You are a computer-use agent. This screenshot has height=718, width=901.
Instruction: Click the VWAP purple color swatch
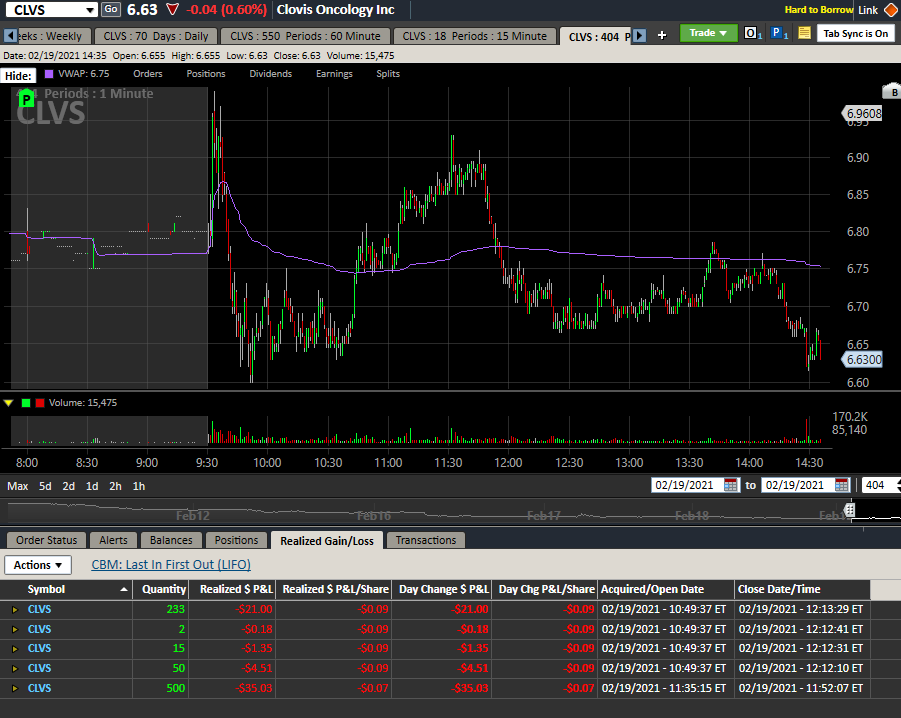coord(49,74)
